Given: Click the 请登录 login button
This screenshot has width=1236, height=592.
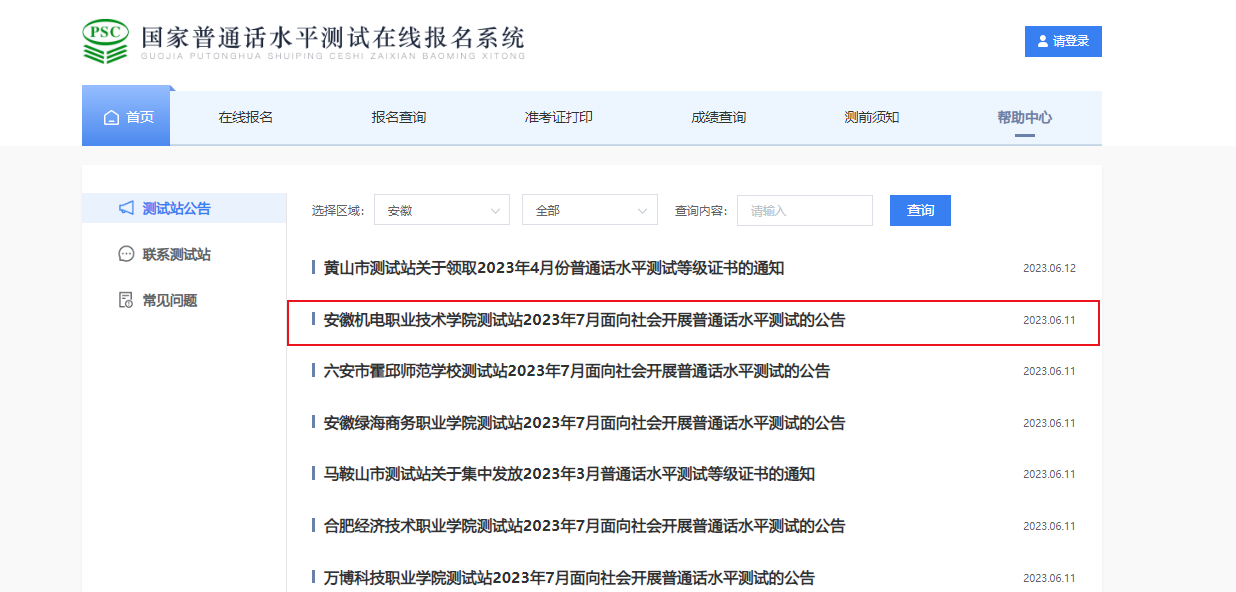Looking at the screenshot, I should [x=1063, y=42].
